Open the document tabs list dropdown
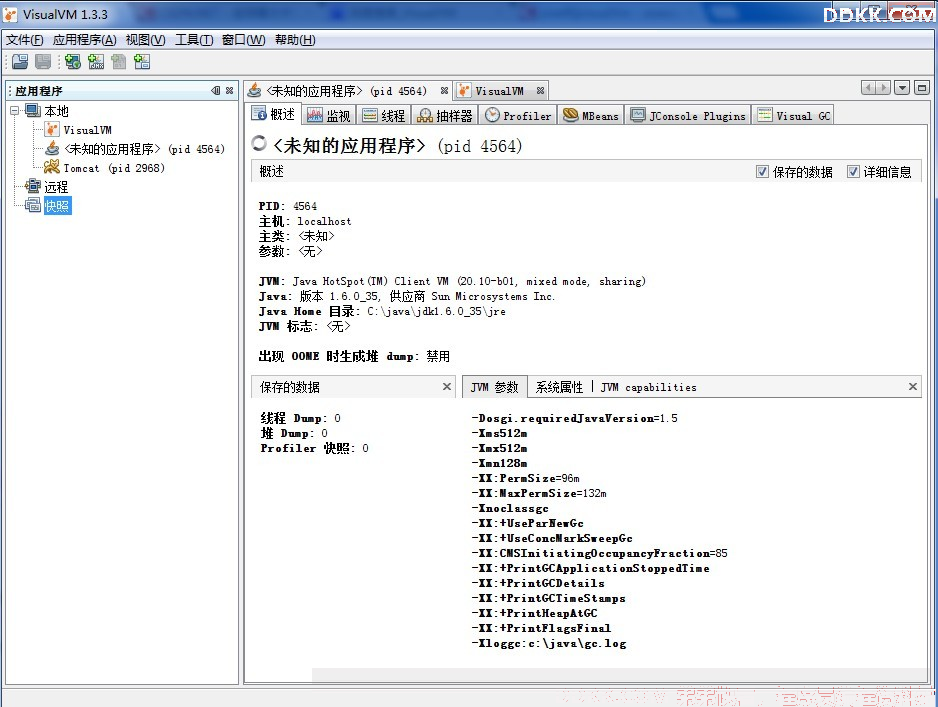The height and width of the screenshot is (707, 938). point(902,88)
